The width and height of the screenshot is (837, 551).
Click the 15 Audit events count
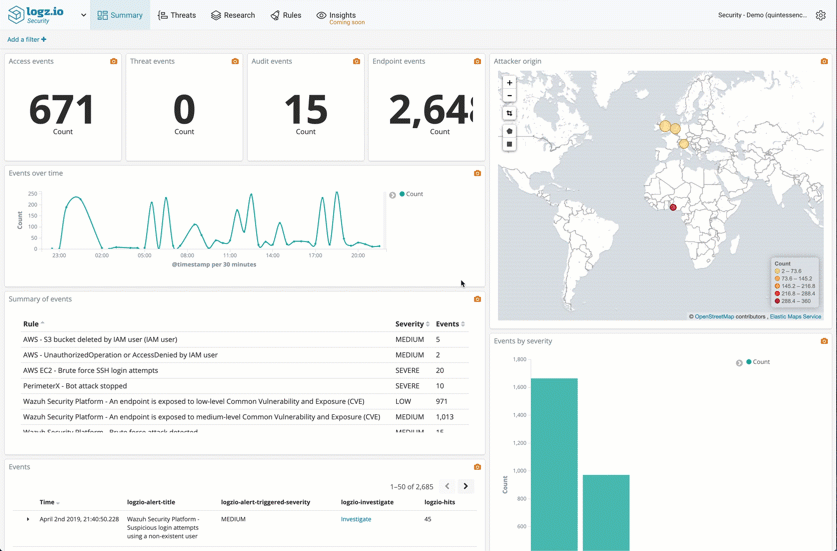tap(305, 109)
